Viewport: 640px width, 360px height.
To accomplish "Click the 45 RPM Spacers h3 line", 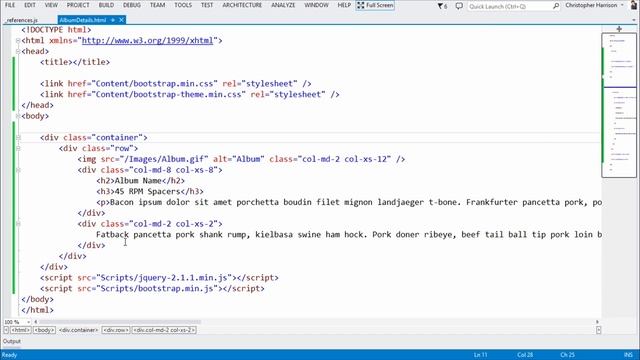I will (150, 191).
